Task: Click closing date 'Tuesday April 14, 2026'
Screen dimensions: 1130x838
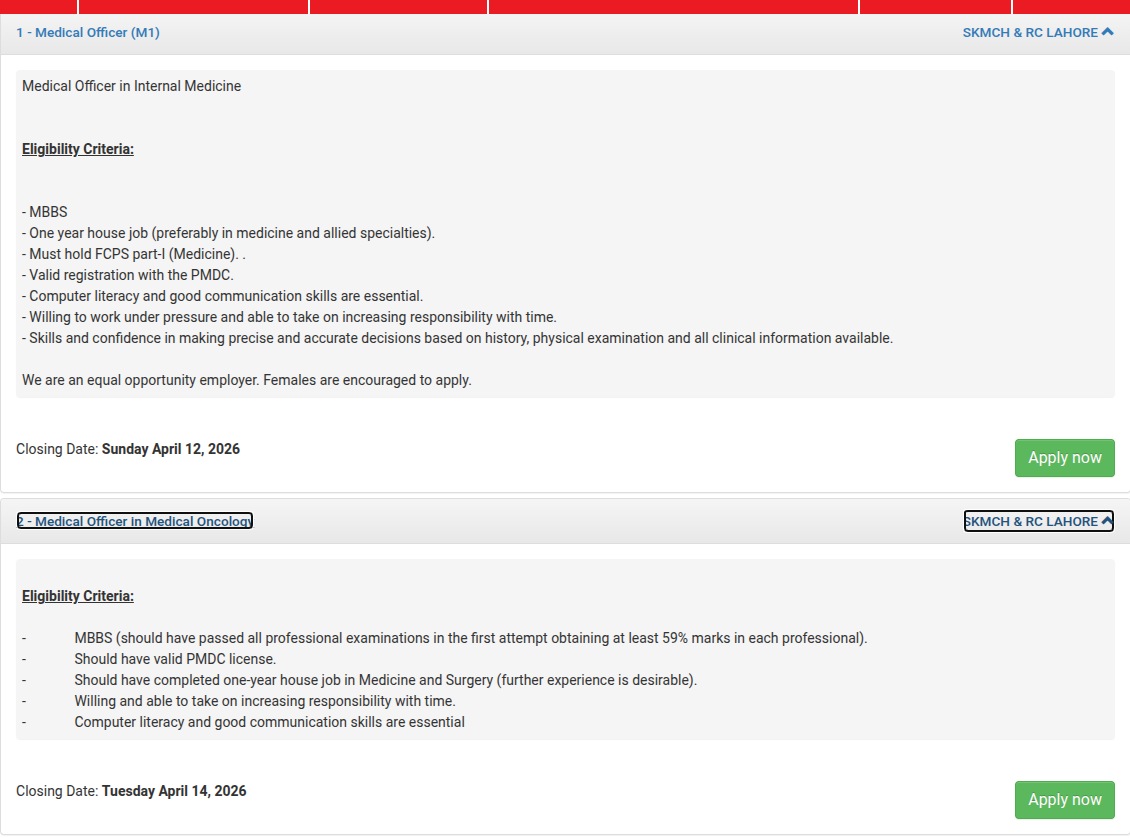Action: click(174, 791)
